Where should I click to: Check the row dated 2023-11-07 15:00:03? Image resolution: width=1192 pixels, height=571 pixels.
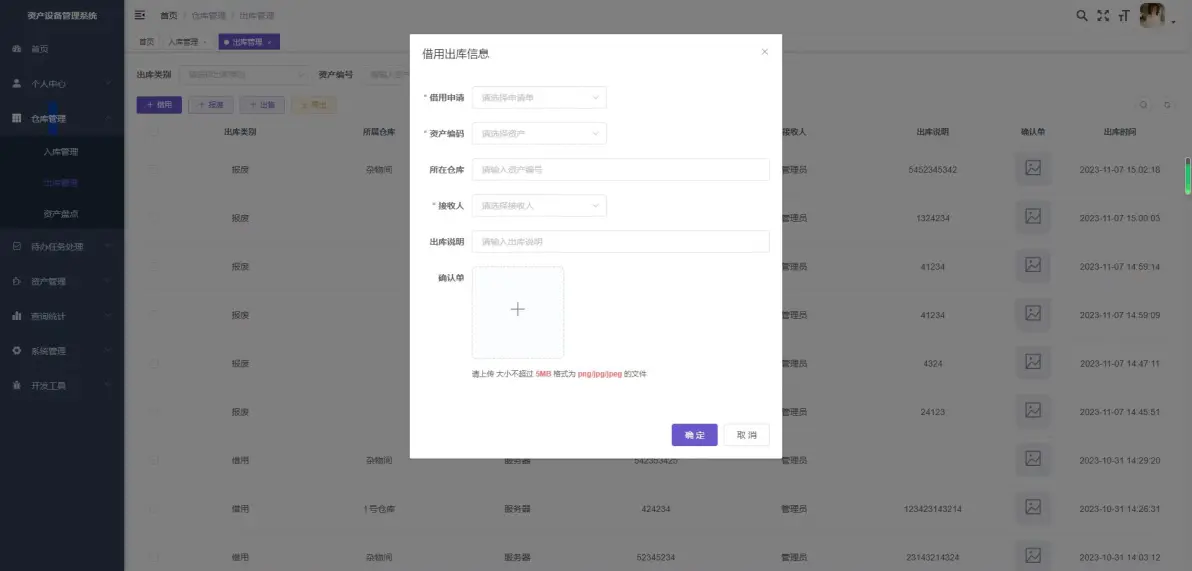tap(154, 217)
